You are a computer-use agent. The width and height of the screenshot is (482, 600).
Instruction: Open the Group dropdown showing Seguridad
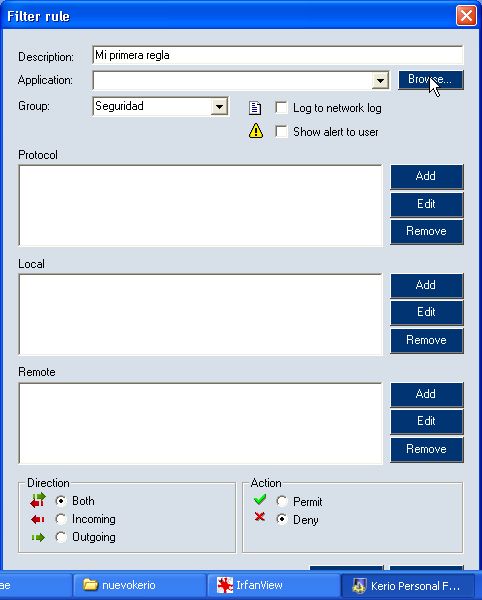coord(219,106)
